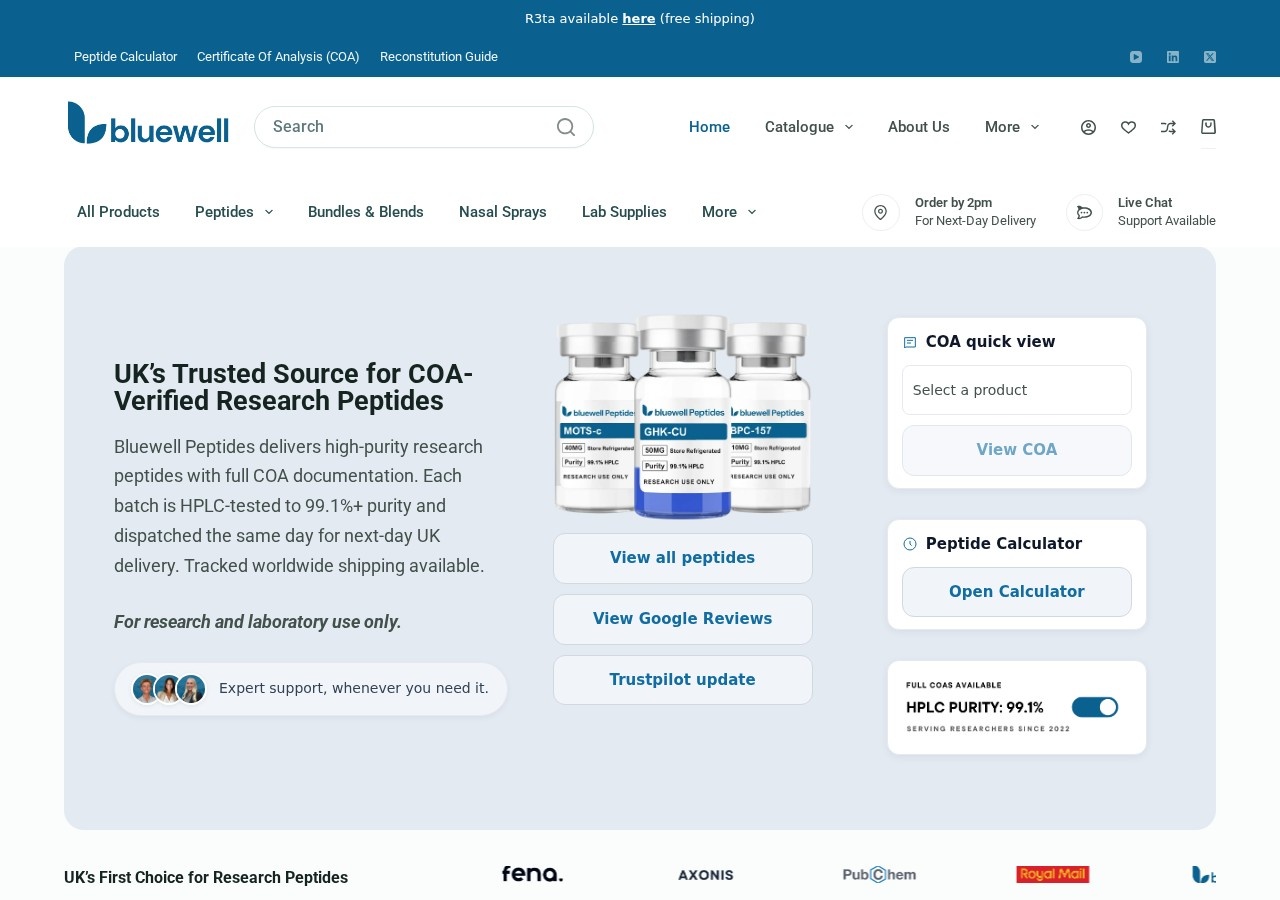This screenshot has height=900, width=1280.
Task: Go to the Home menu item
Action: point(709,127)
